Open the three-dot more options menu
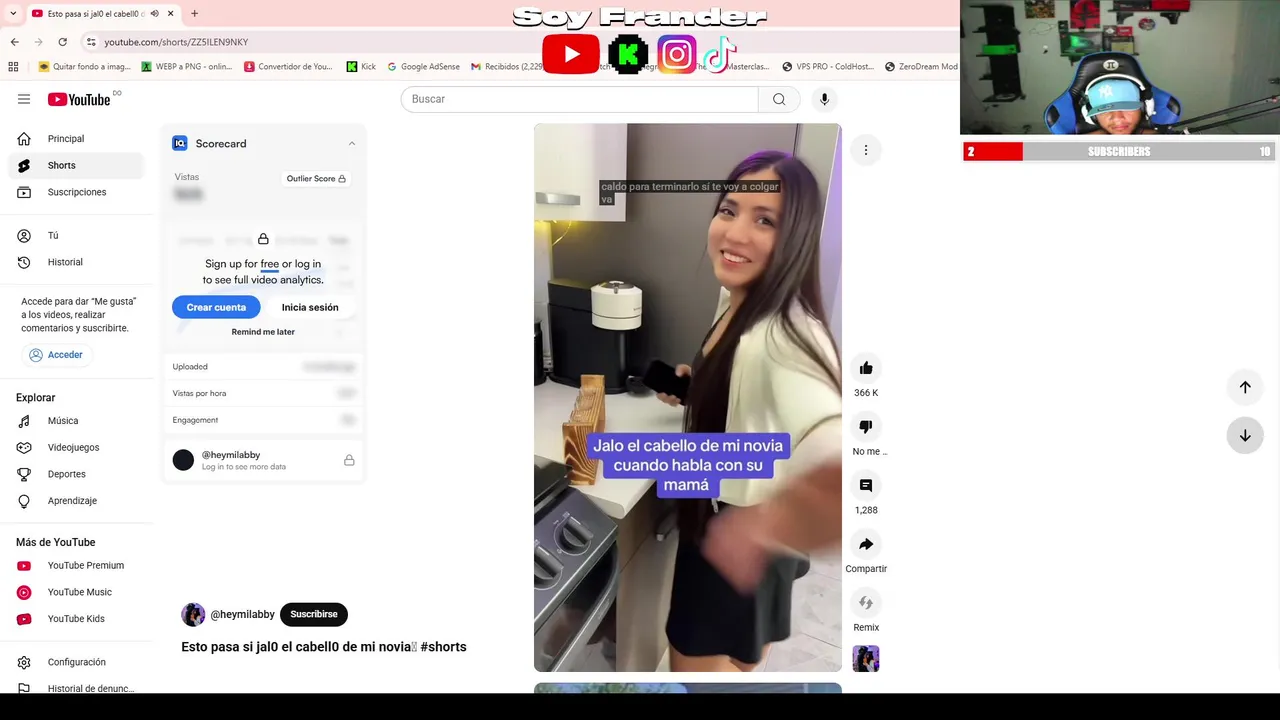Image resolution: width=1280 pixels, height=720 pixels. pyautogui.click(x=866, y=150)
